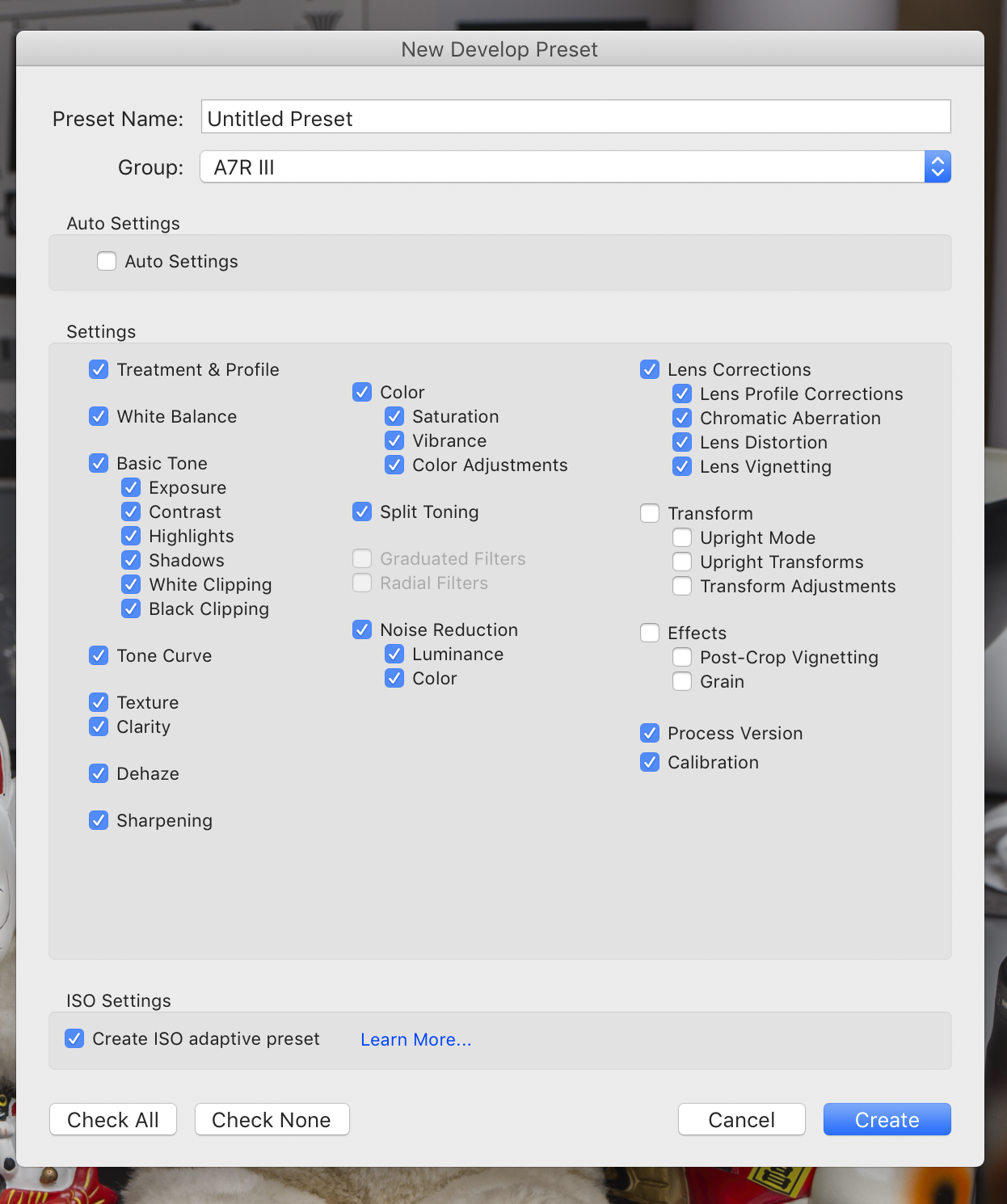Image resolution: width=1007 pixels, height=1204 pixels.
Task: Disable Create ISO adaptive preset
Action: click(x=74, y=1038)
